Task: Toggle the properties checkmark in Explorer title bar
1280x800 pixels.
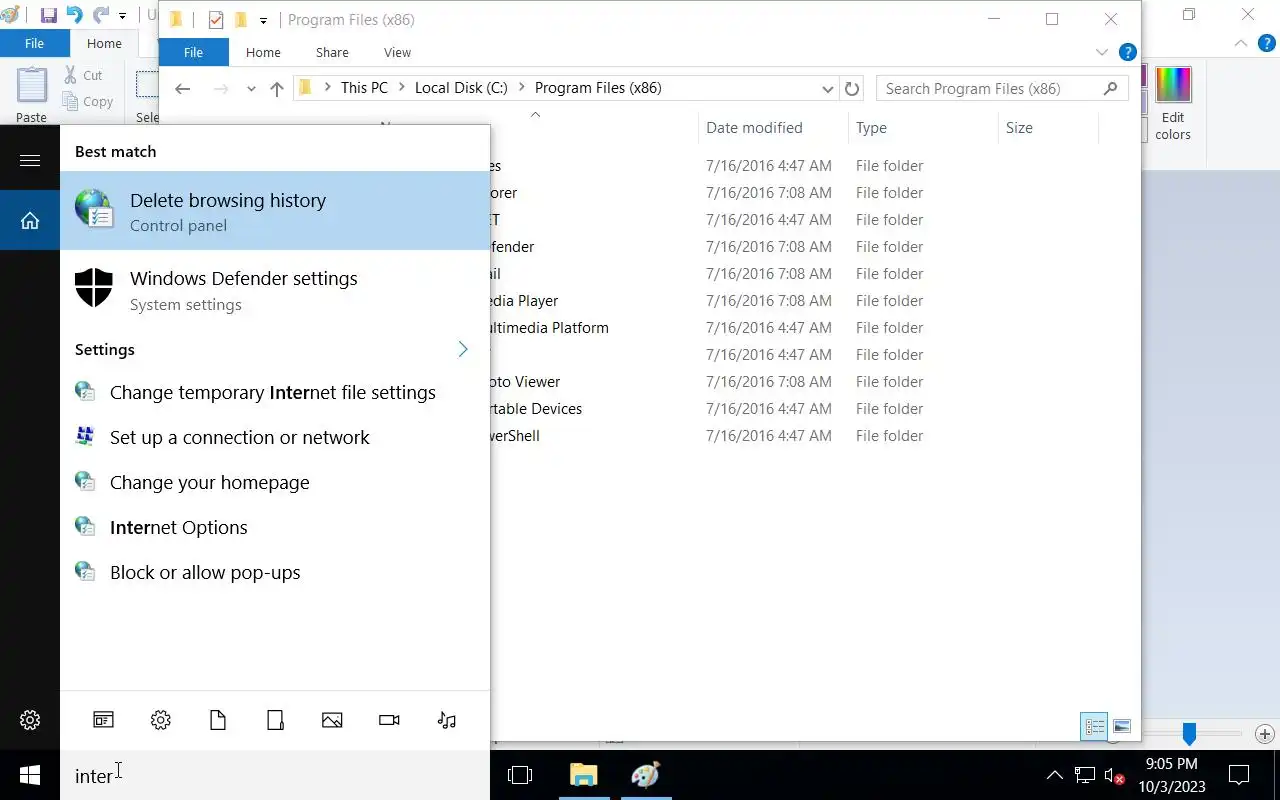Action: click(x=215, y=20)
